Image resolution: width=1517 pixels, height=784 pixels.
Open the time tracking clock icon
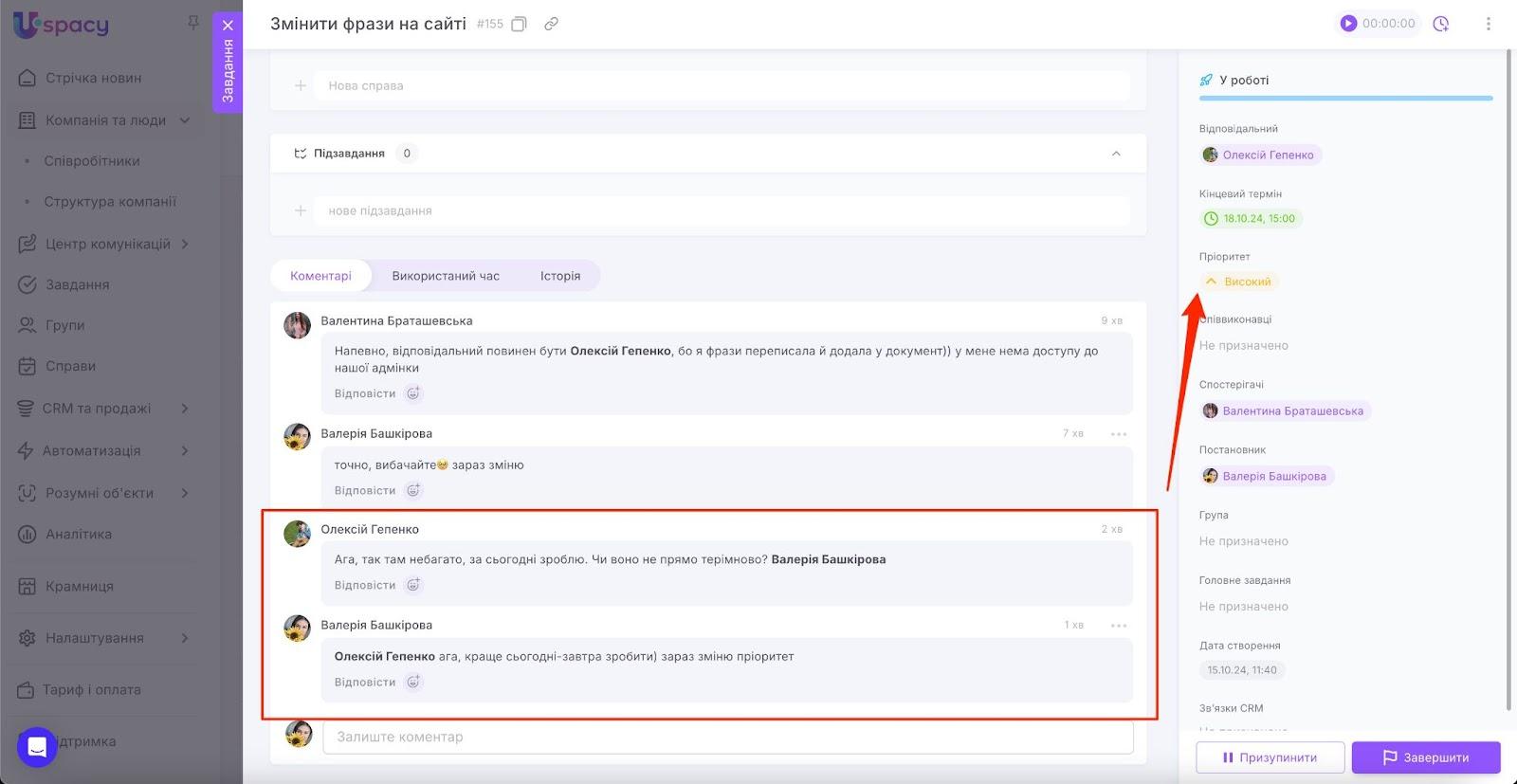tap(1441, 24)
